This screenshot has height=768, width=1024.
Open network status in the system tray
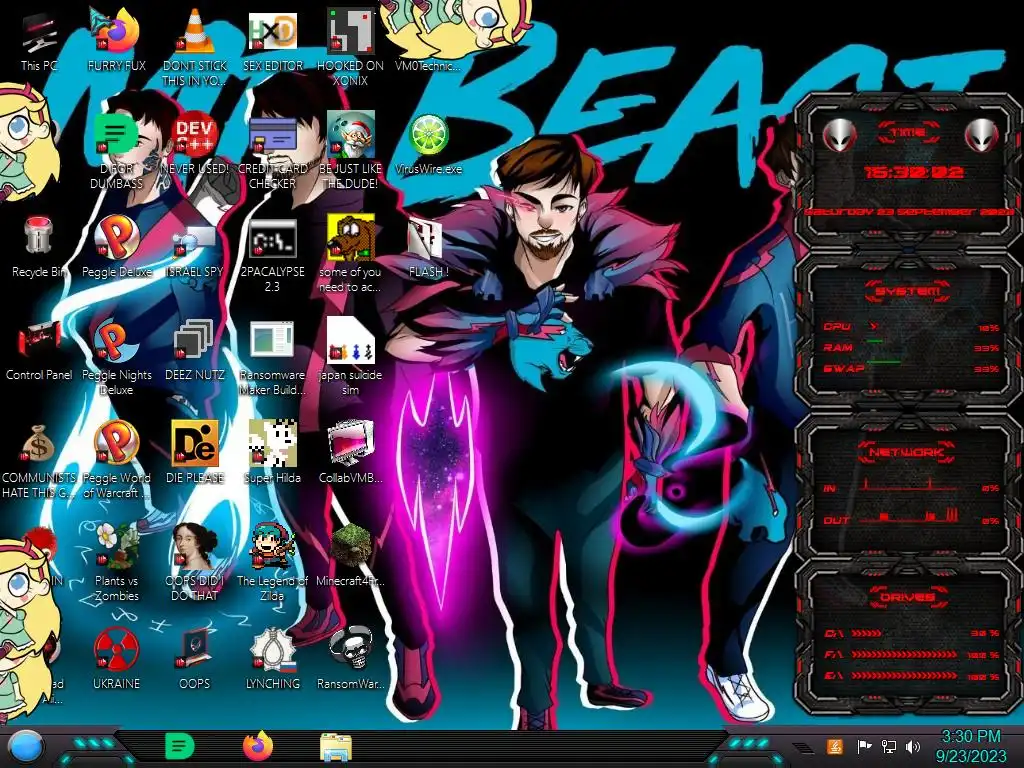889,746
